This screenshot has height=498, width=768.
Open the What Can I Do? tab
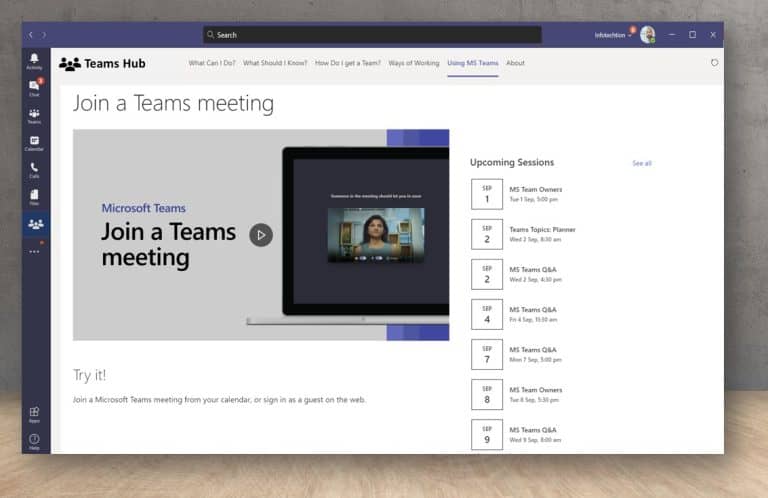click(x=212, y=63)
